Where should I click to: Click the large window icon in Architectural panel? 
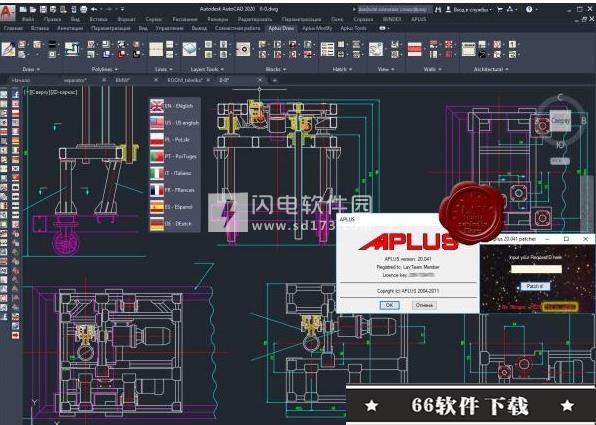469,49
